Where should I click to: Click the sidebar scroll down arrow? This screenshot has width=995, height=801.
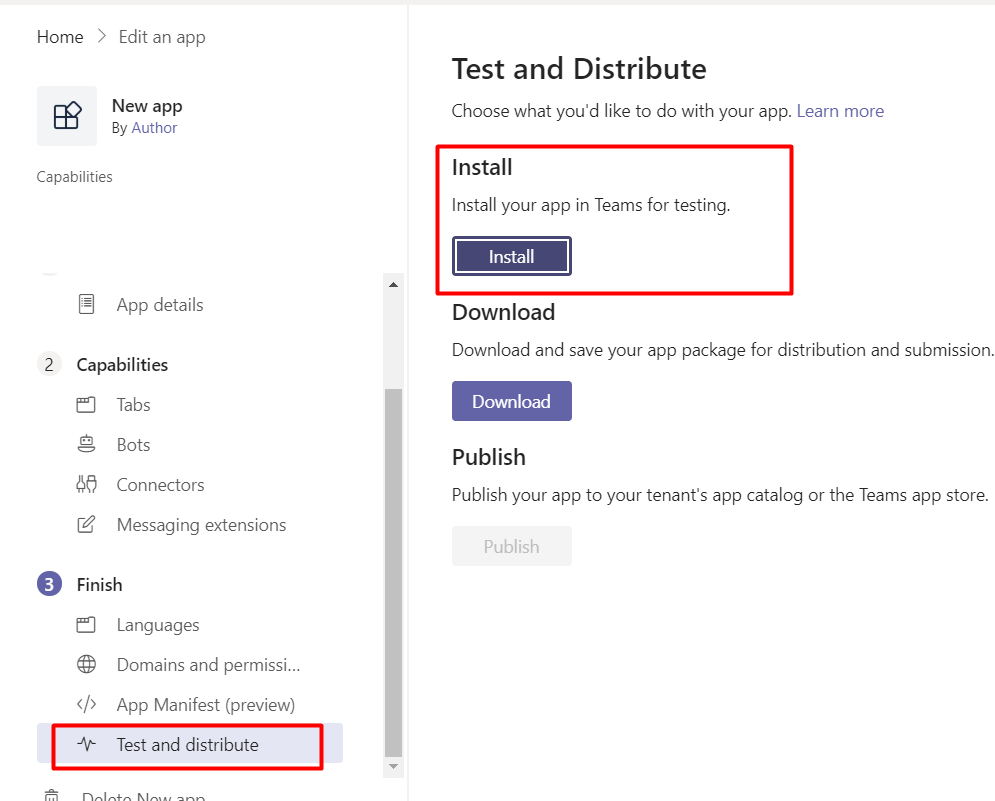coord(393,766)
